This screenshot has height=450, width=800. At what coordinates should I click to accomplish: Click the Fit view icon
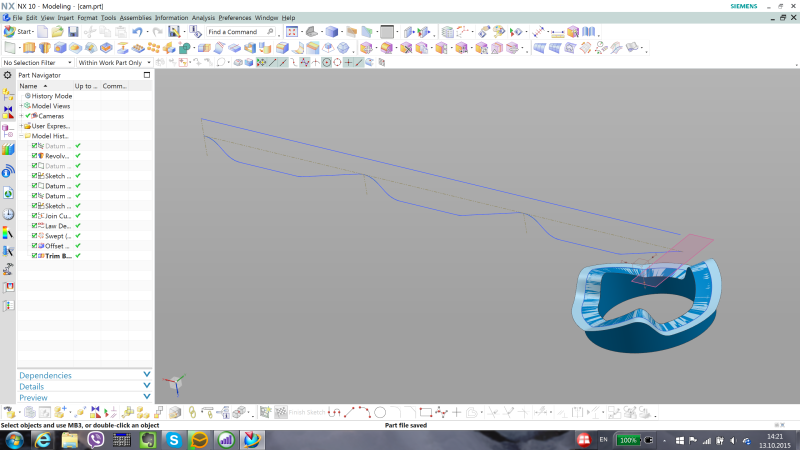click(x=292, y=32)
